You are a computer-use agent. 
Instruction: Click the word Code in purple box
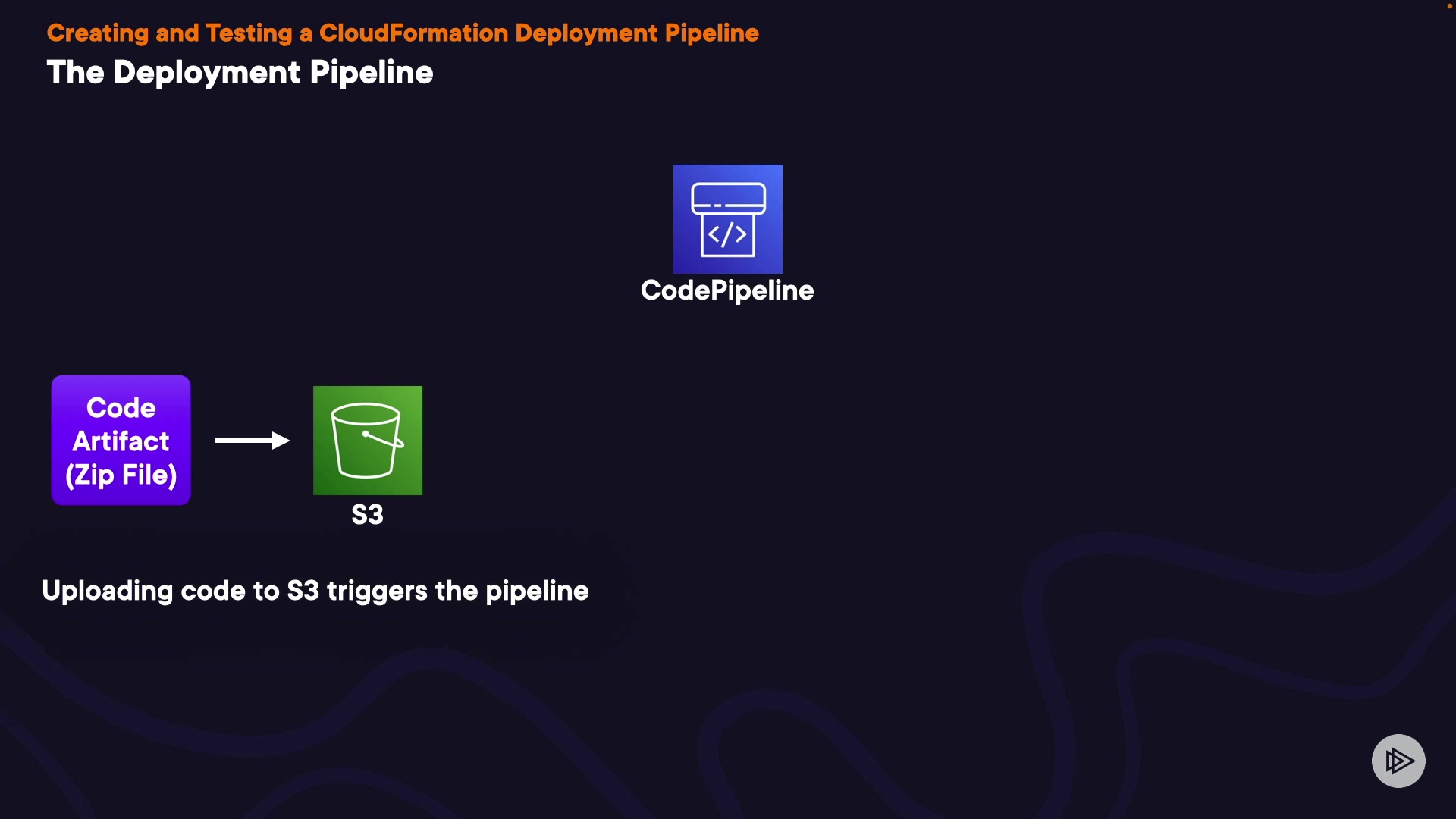121,408
